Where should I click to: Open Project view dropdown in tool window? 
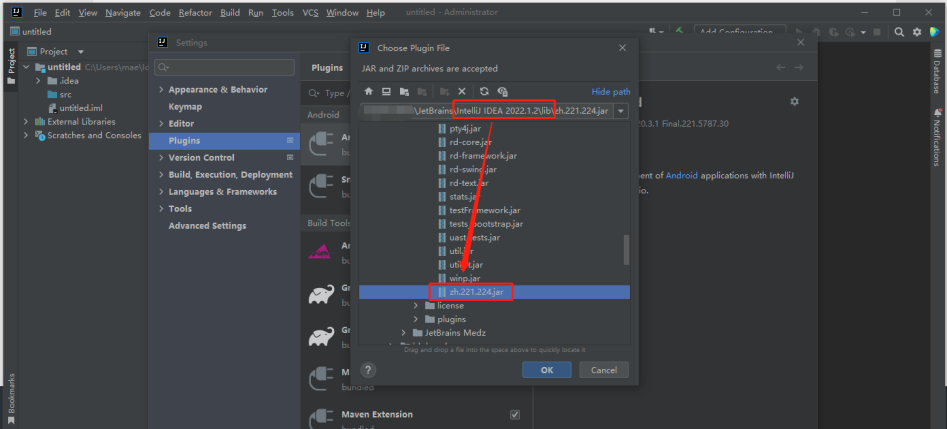point(81,51)
